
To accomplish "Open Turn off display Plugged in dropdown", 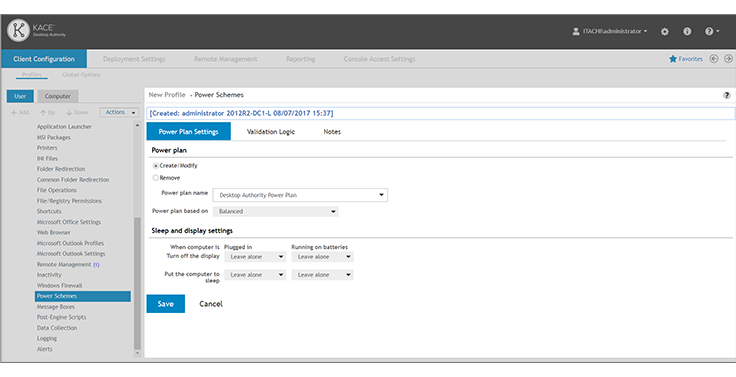I will [x=255, y=257].
